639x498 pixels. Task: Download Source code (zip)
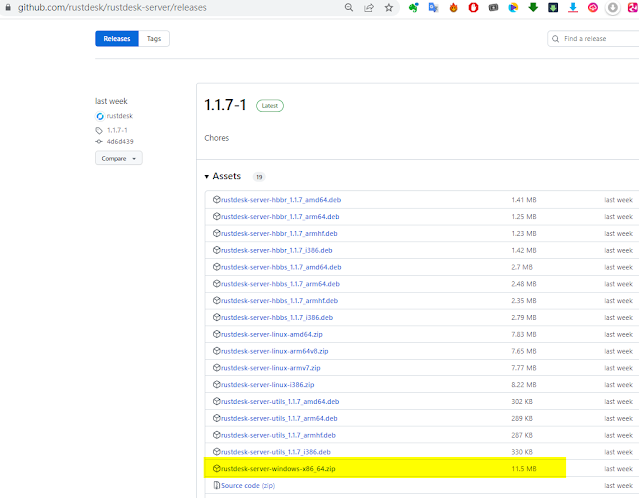tap(248, 485)
